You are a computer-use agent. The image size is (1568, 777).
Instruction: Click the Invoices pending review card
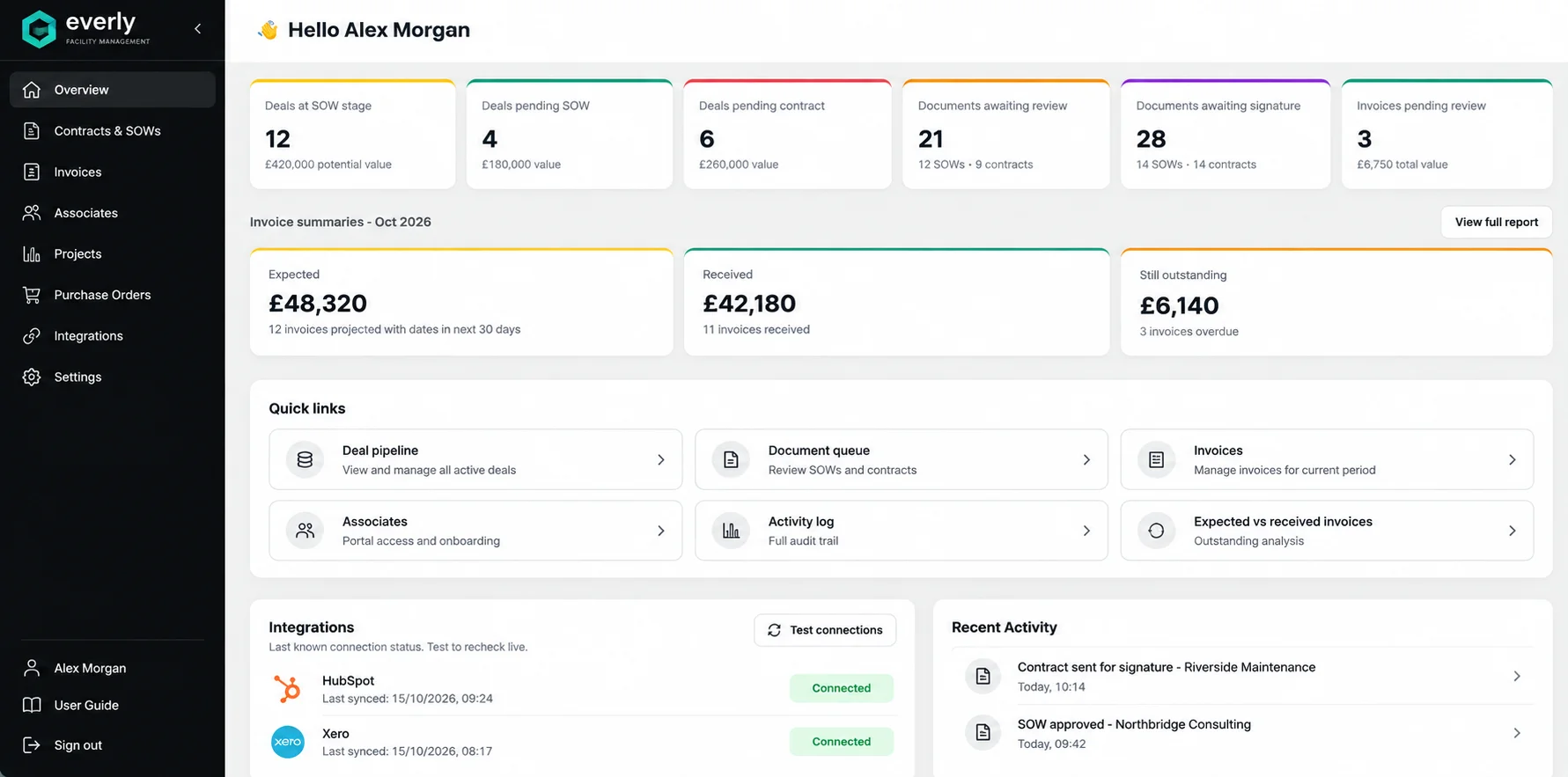click(x=1447, y=134)
